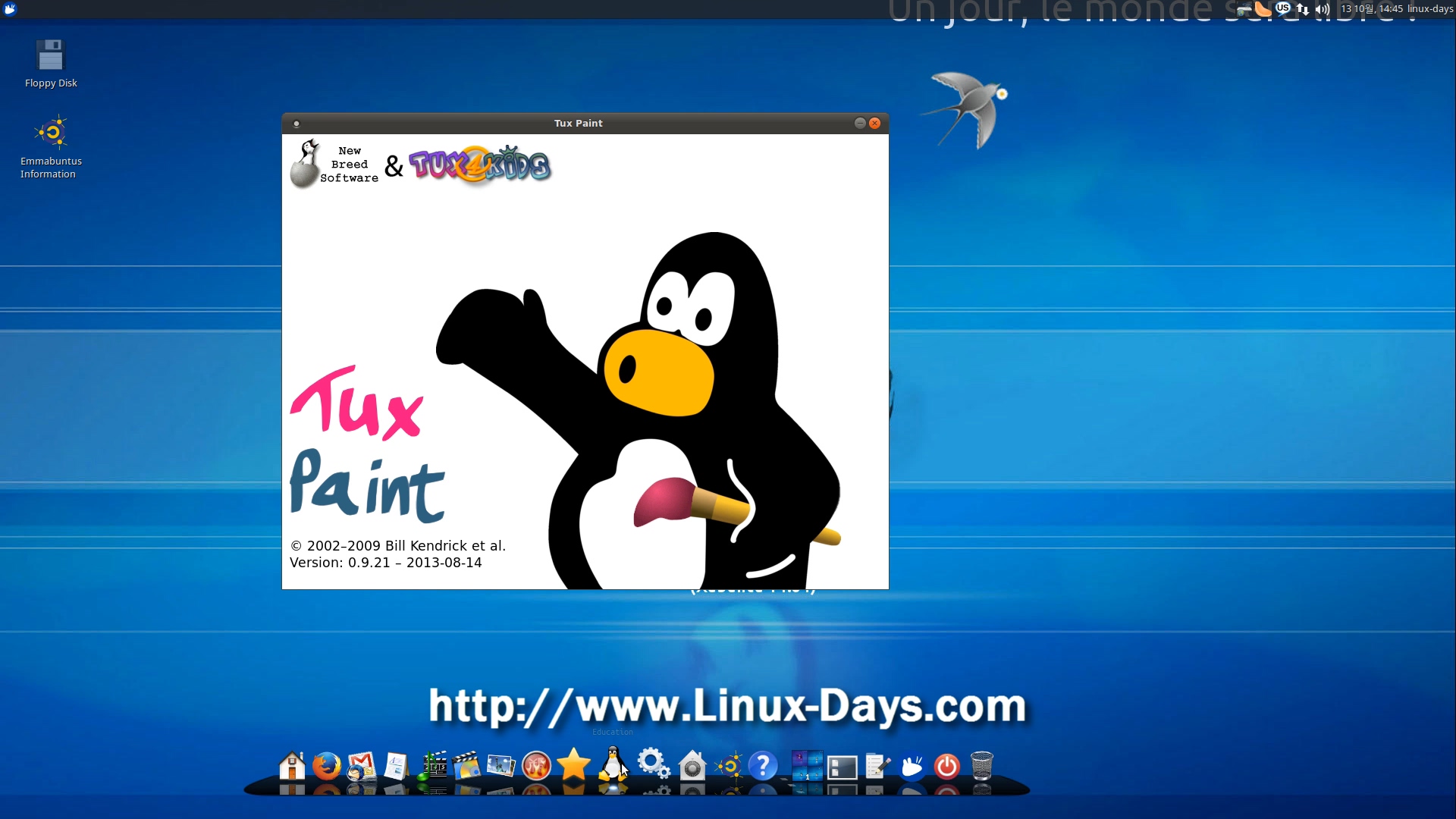Click the printer with globe tray icon

[1244, 9]
